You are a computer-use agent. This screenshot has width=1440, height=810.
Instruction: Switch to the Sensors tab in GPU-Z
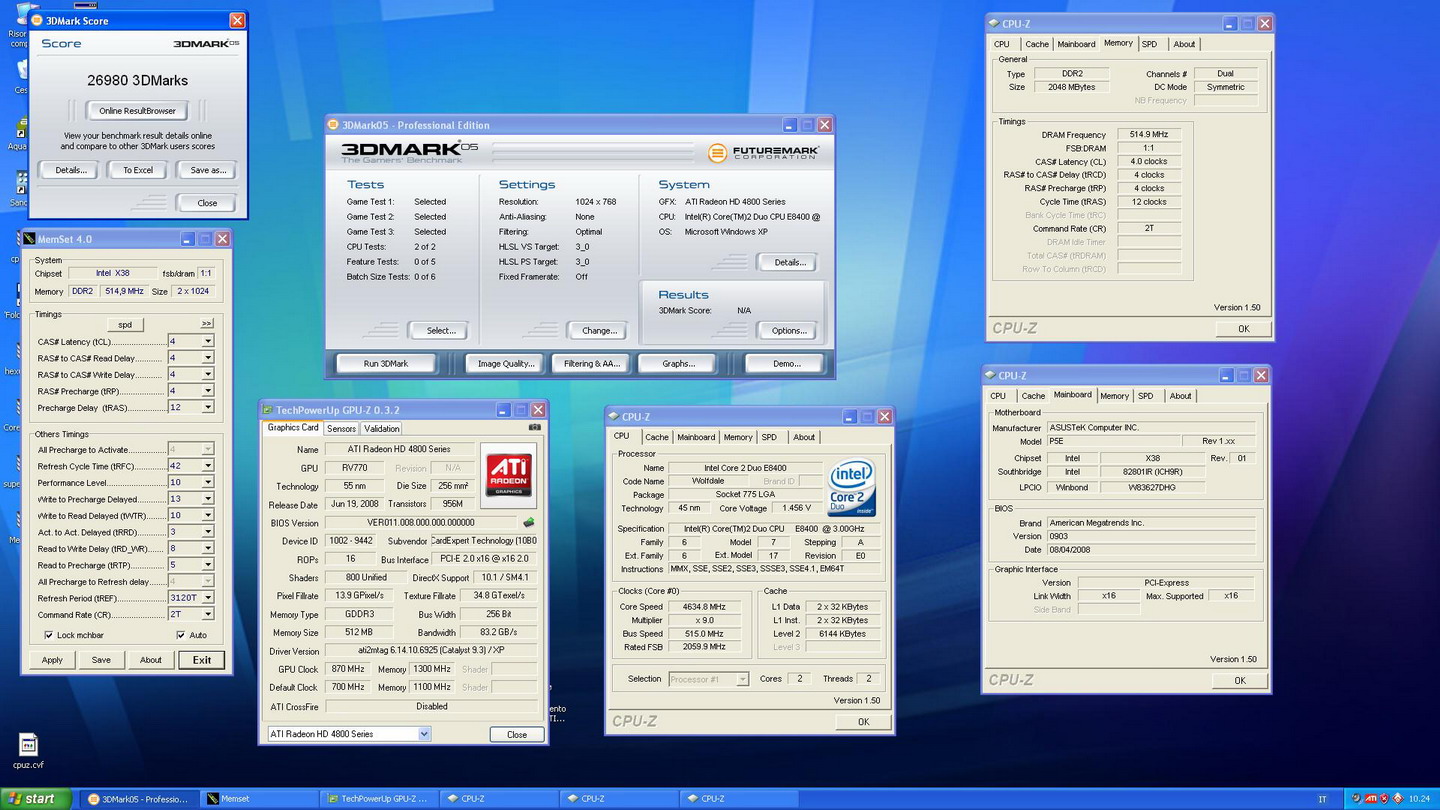pyautogui.click(x=341, y=429)
